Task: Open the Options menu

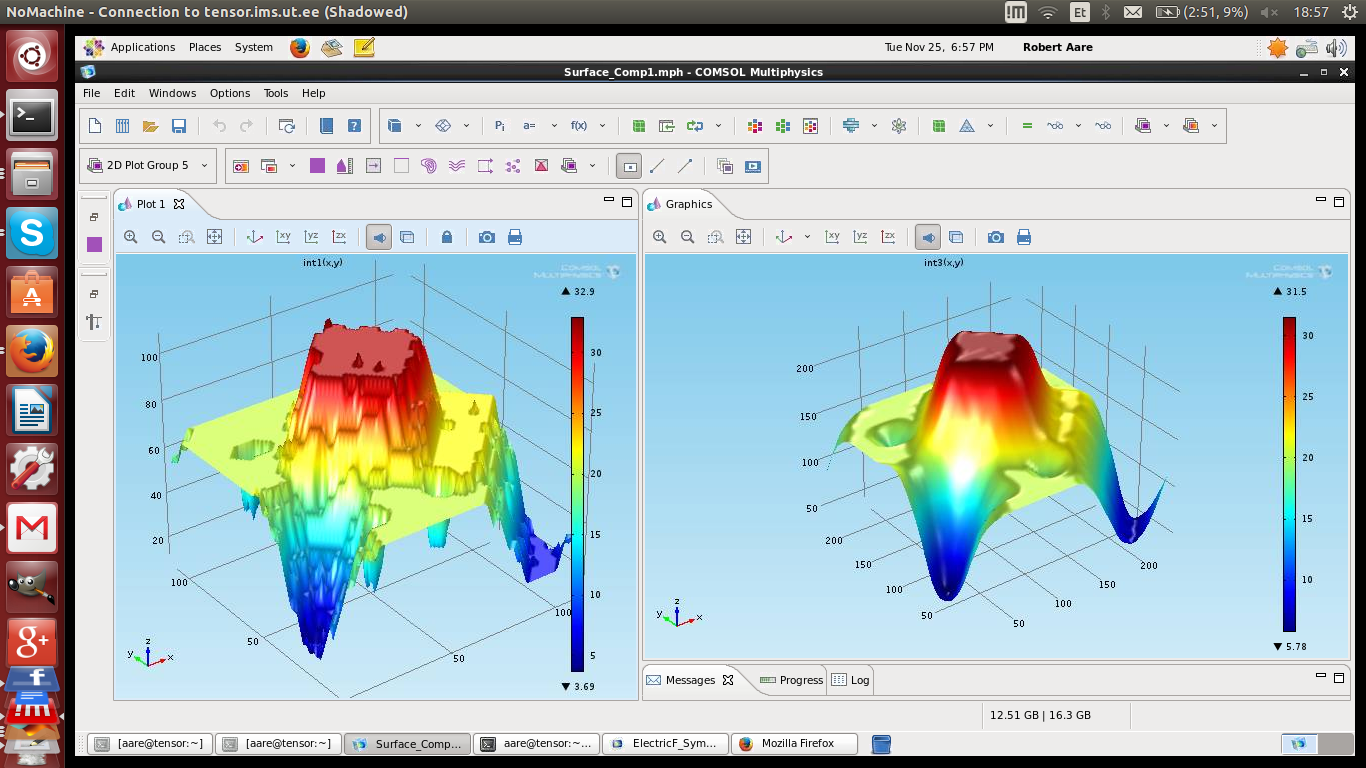Action: pos(229,93)
